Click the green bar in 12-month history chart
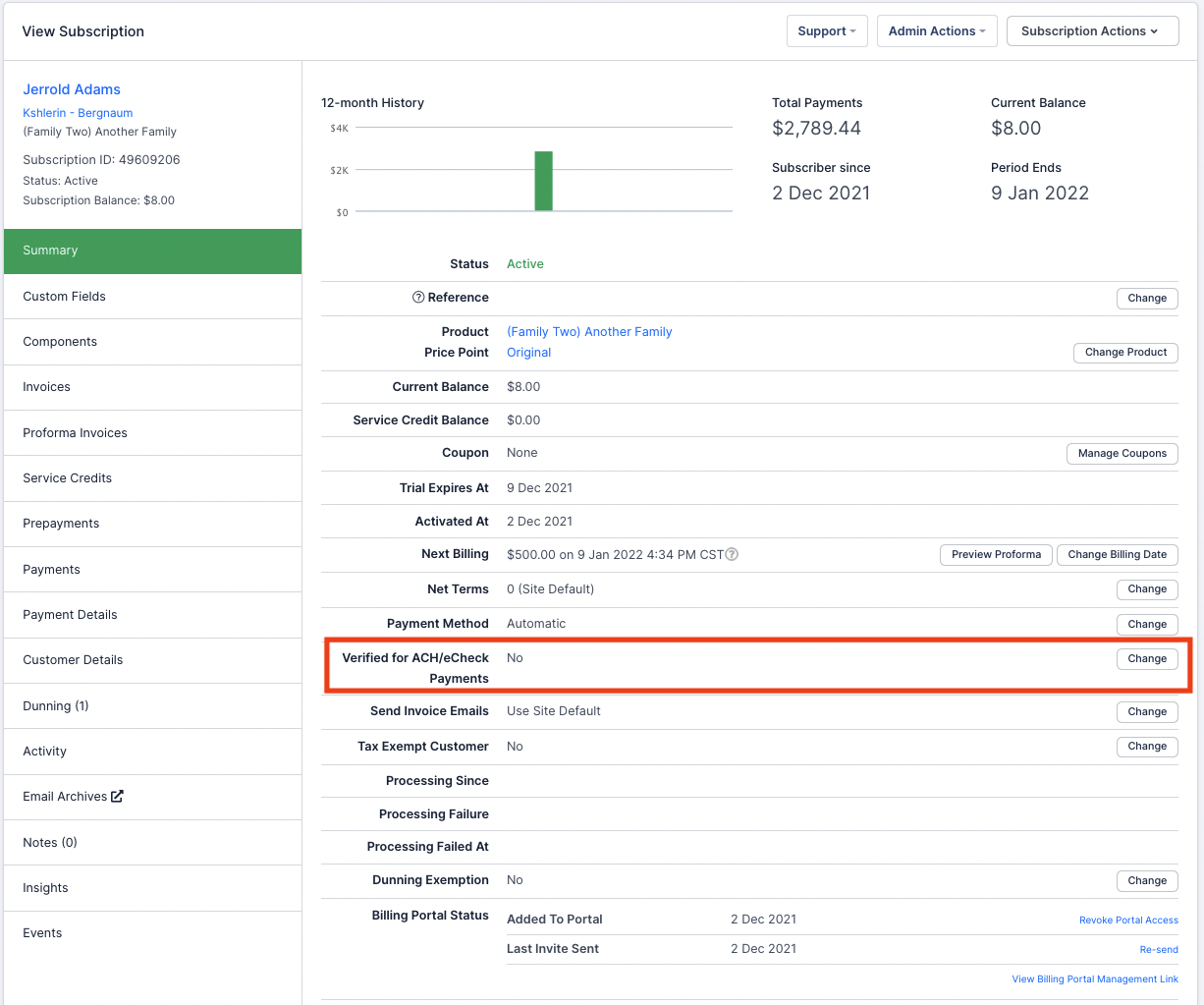1204x1005 pixels. click(543, 181)
